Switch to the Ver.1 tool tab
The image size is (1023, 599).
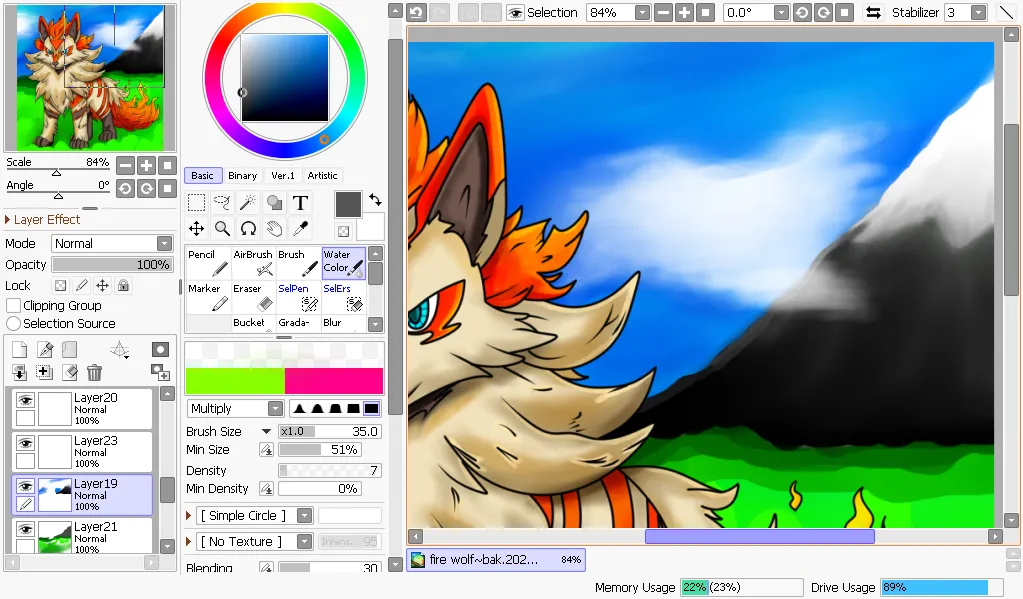(x=283, y=176)
